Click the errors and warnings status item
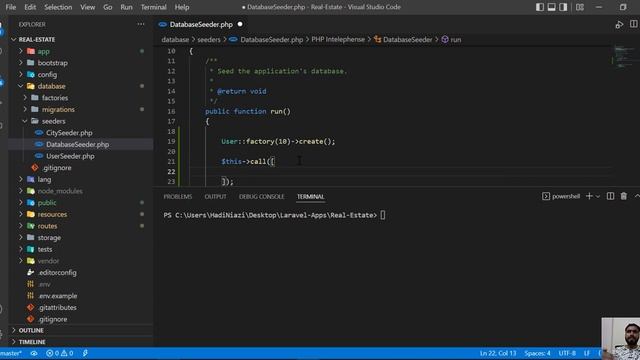640x360 pixels. pyautogui.click(x=60, y=353)
